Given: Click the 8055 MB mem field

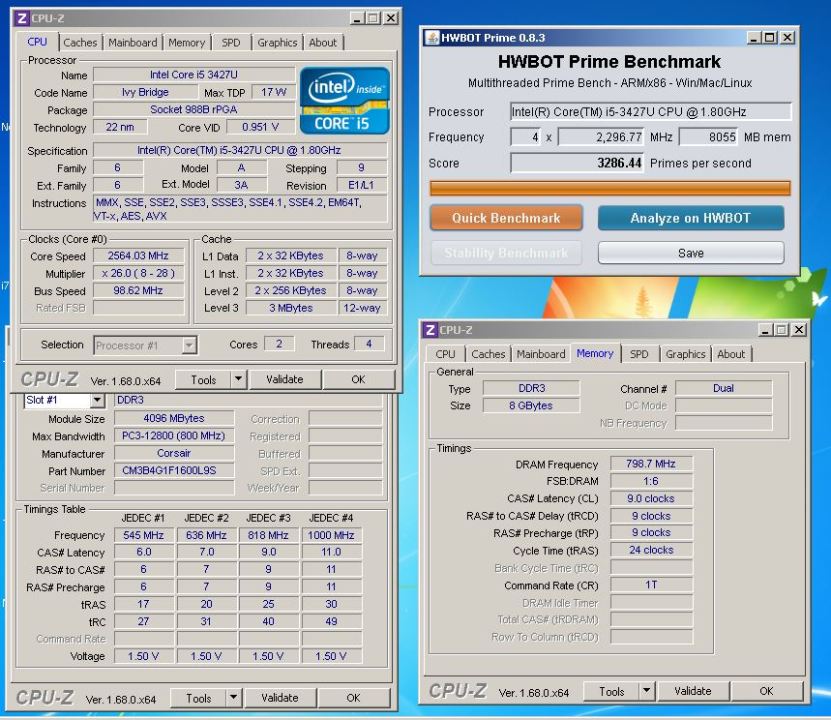Looking at the screenshot, I should (709, 137).
